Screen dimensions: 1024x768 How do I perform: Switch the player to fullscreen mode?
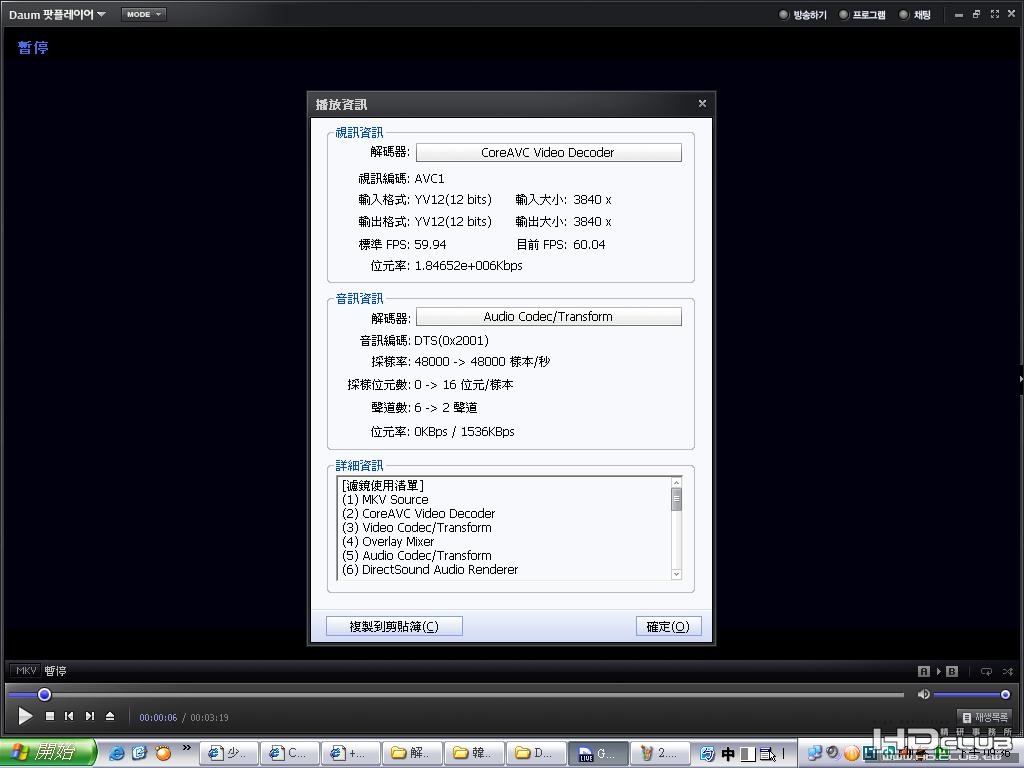tap(995, 14)
